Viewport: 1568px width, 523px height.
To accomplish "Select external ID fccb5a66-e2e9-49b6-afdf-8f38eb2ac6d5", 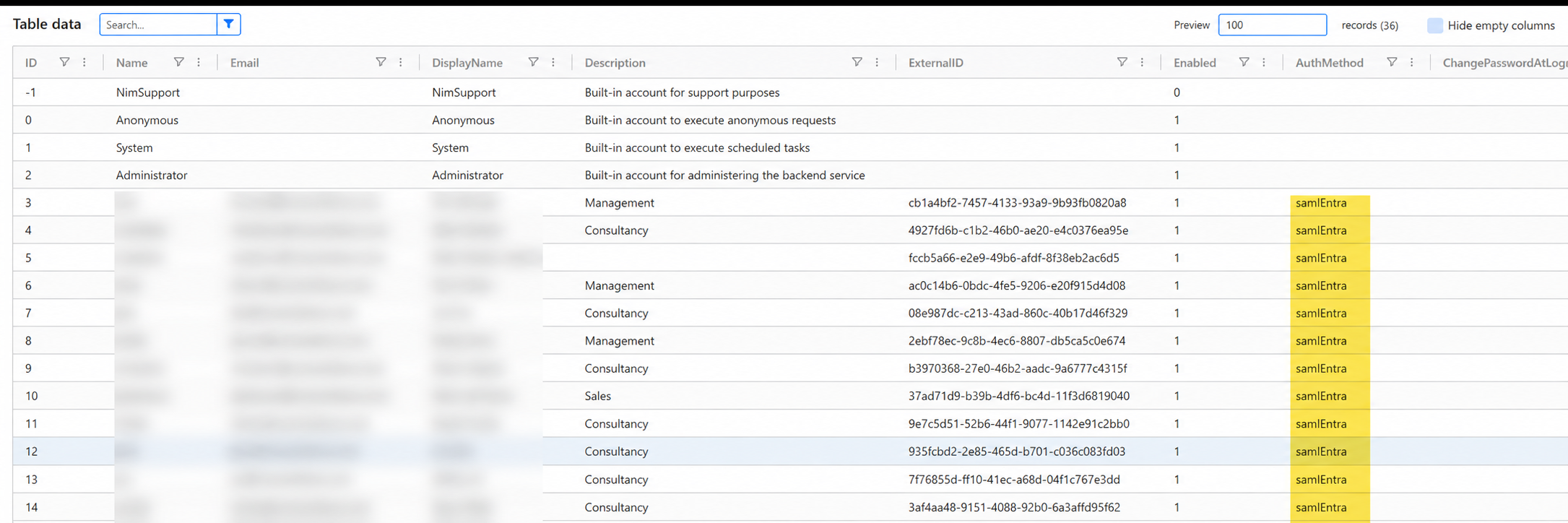I will point(1014,258).
